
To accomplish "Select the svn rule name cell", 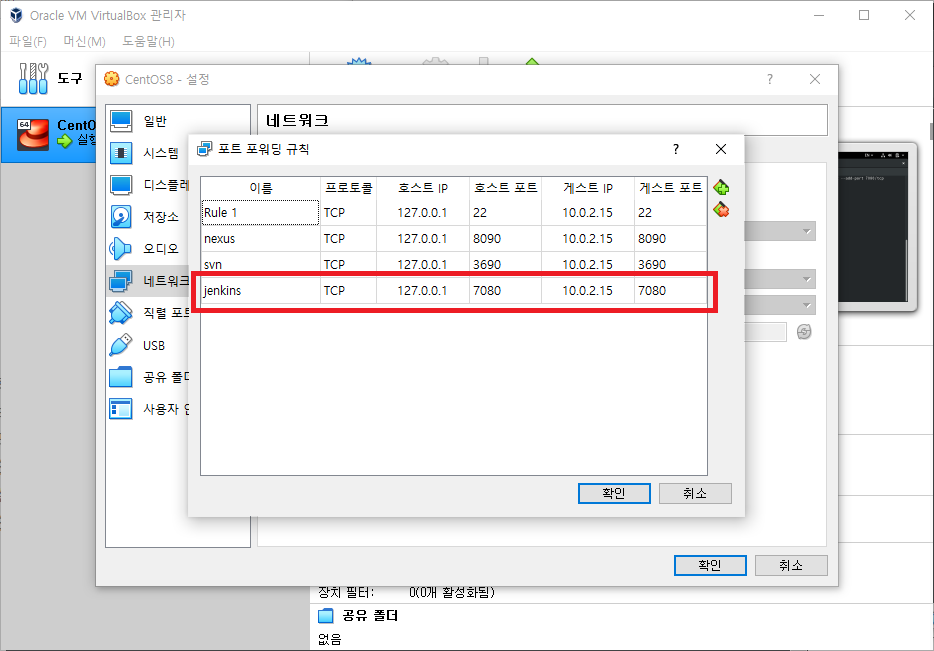I will (x=260, y=264).
